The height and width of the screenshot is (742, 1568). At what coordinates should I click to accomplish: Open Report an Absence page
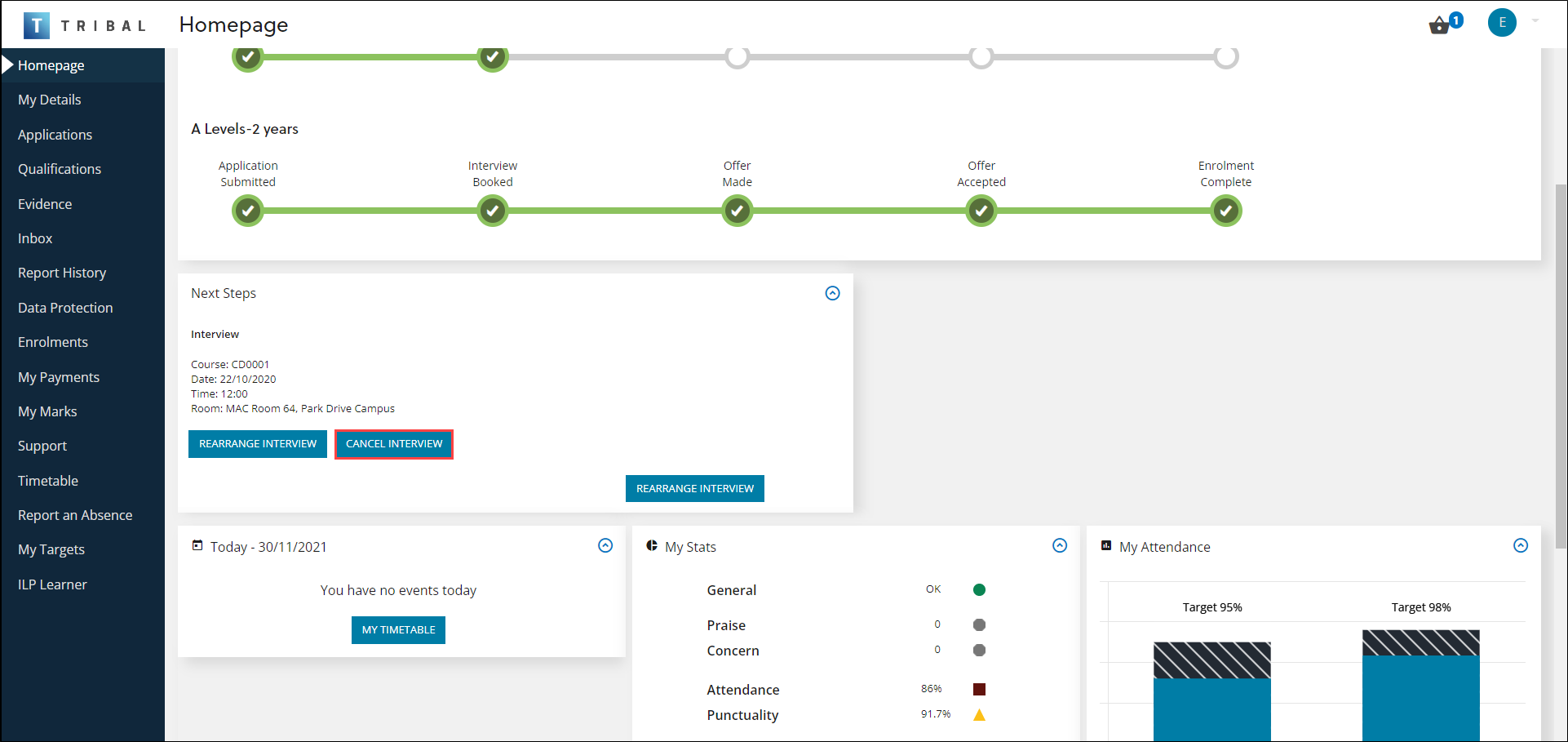[x=75, y=515]
